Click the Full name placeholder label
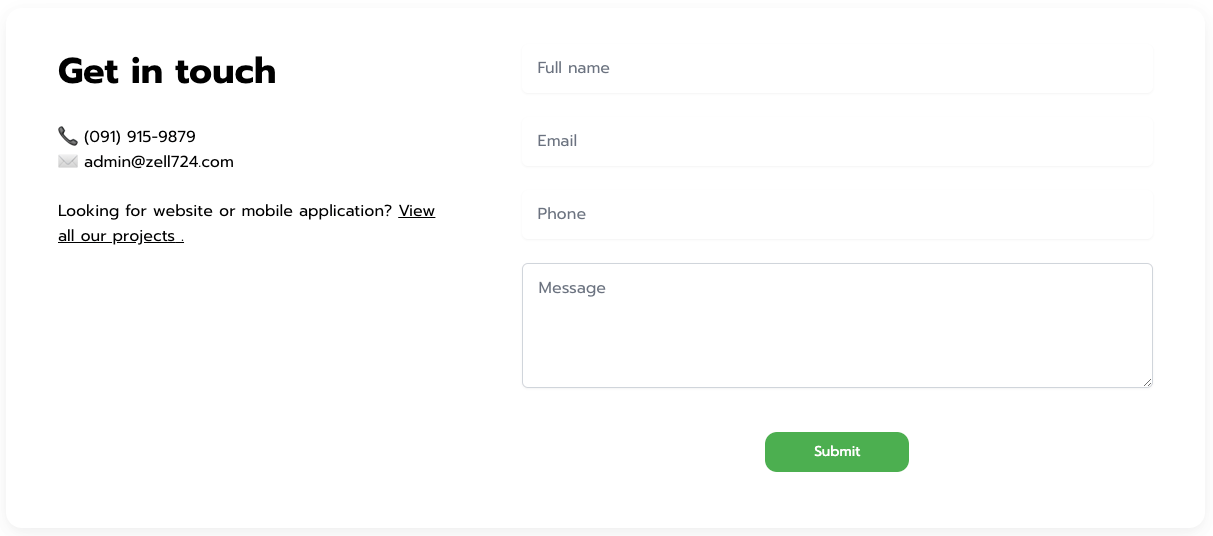The height and width of the screenshot is (536, 1213). coord(573,68)
